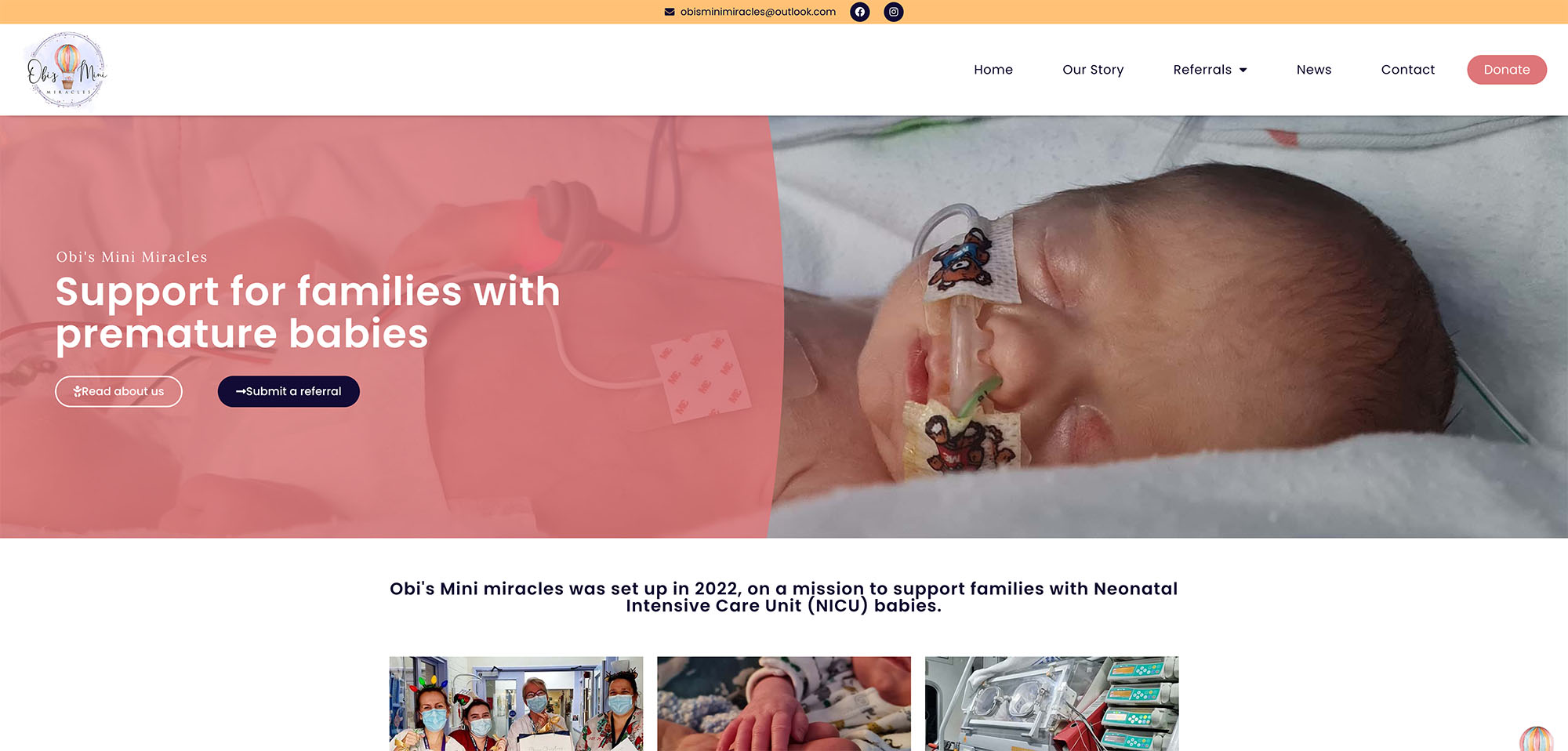Screen dimensions: 1568x751
Task: Go to the Home page
Action: [993, 70]
